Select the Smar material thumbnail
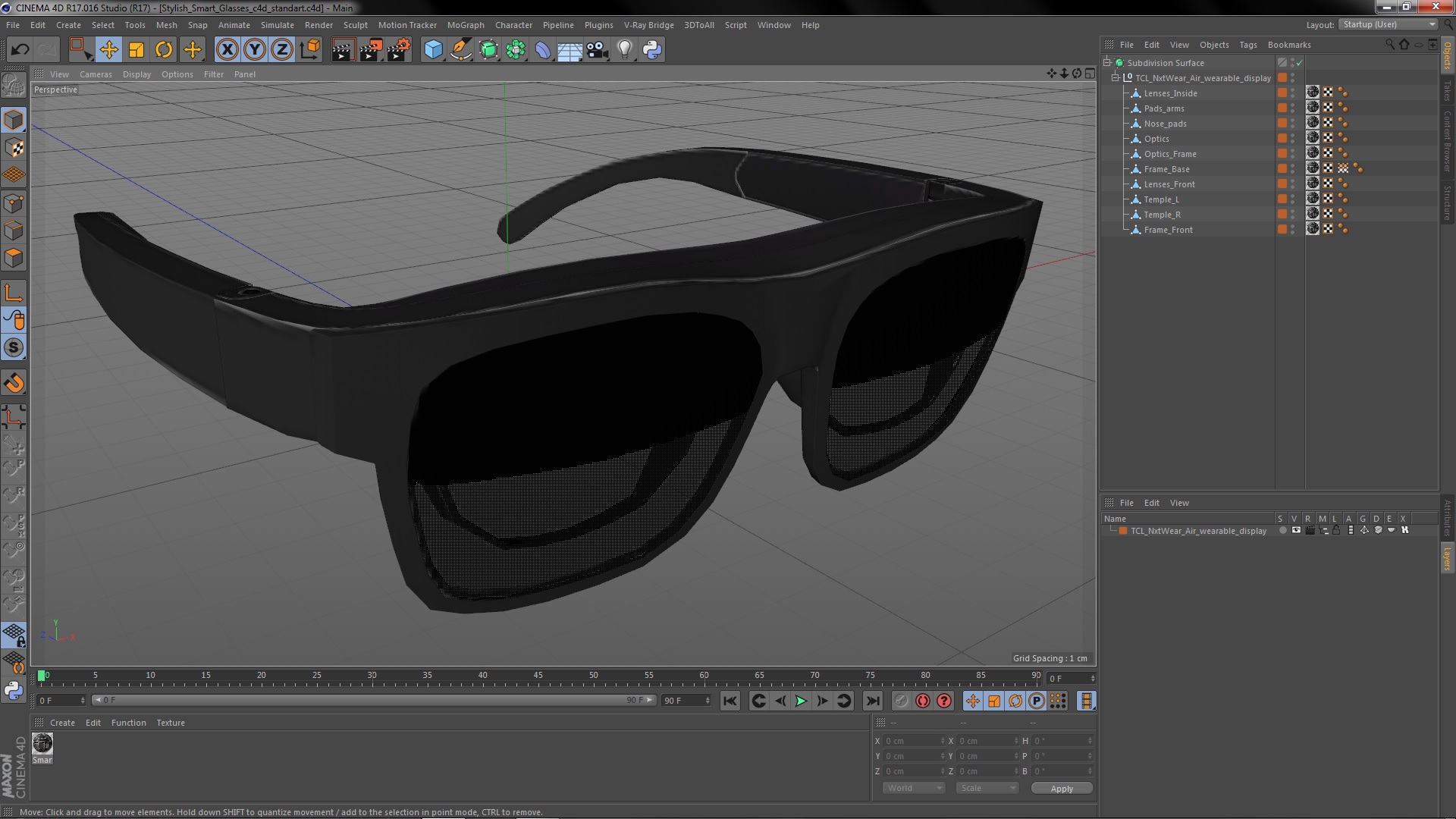1456x819 pixels. 42,743
